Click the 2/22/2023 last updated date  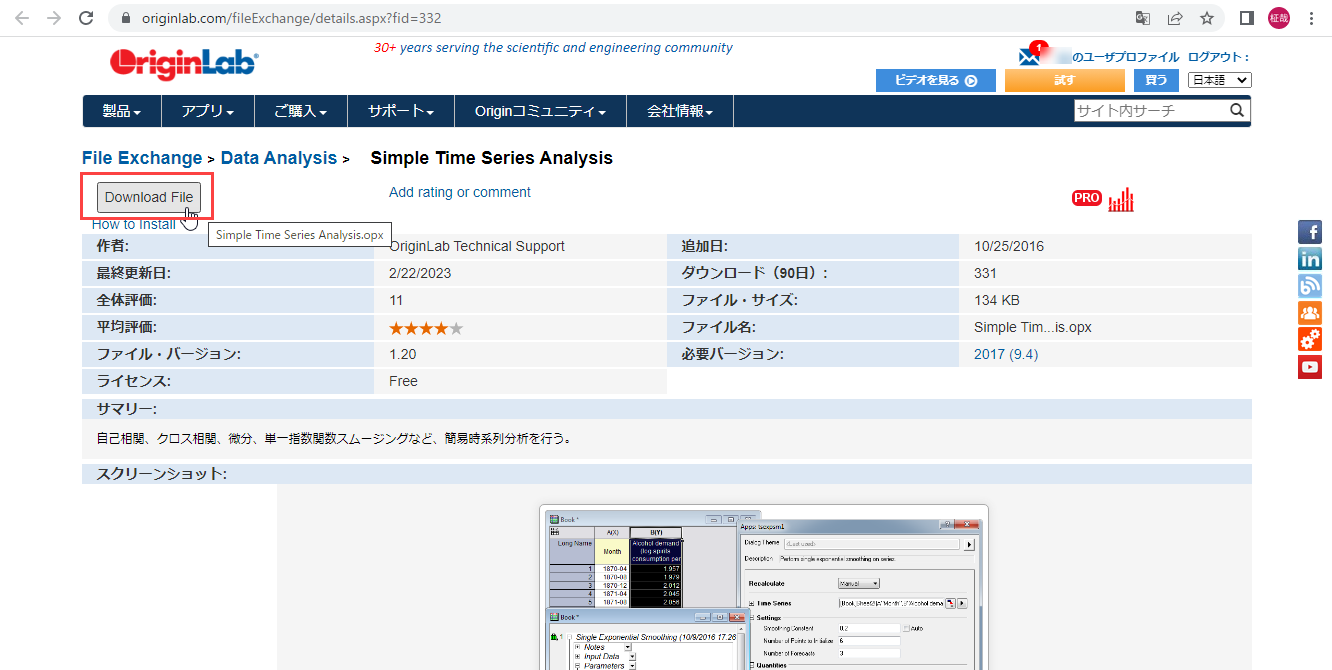(420, 273)
